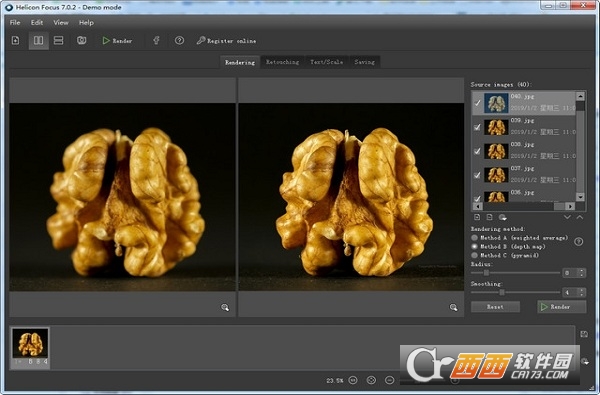Screen dimensions: 600x395
Task: Click the 040.jpg file name
Action: [x=522, y=96]
